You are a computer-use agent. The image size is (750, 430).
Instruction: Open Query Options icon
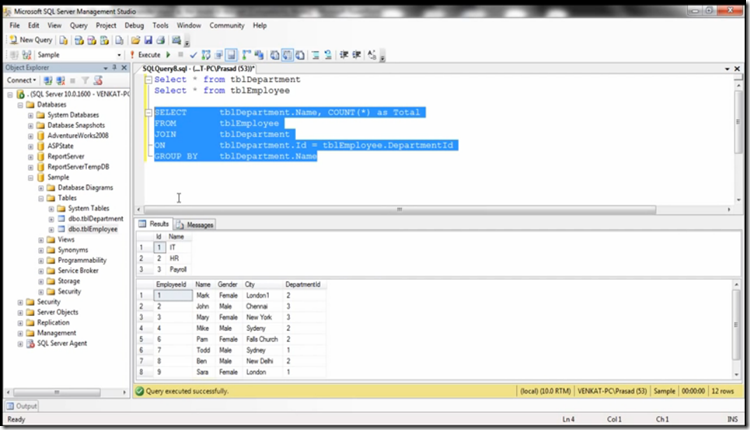tap(219, 55)
